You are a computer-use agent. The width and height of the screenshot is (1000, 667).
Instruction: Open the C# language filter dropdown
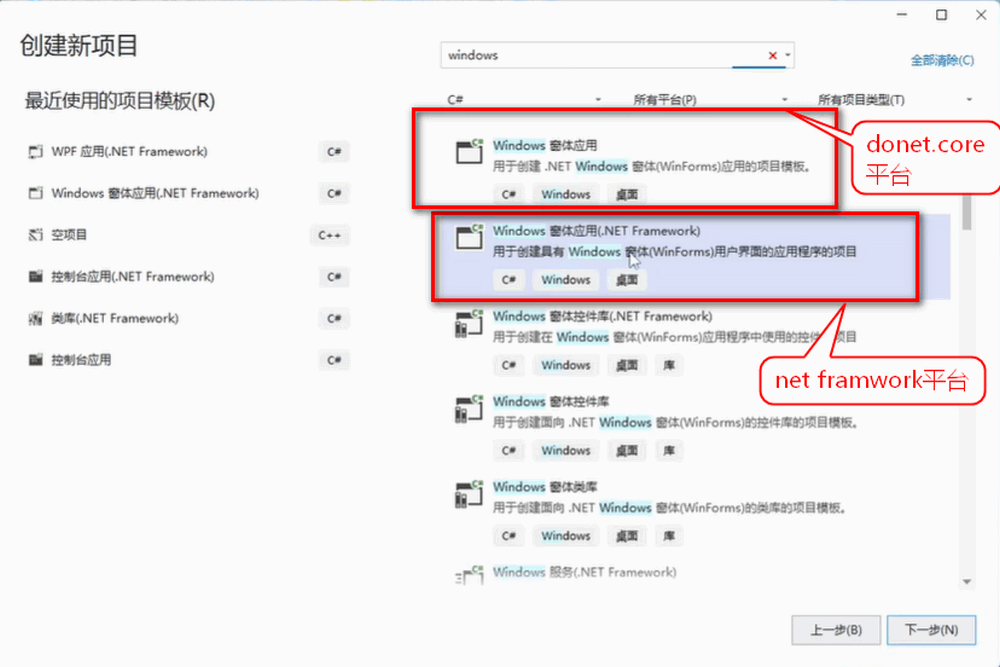coord(524,99)
